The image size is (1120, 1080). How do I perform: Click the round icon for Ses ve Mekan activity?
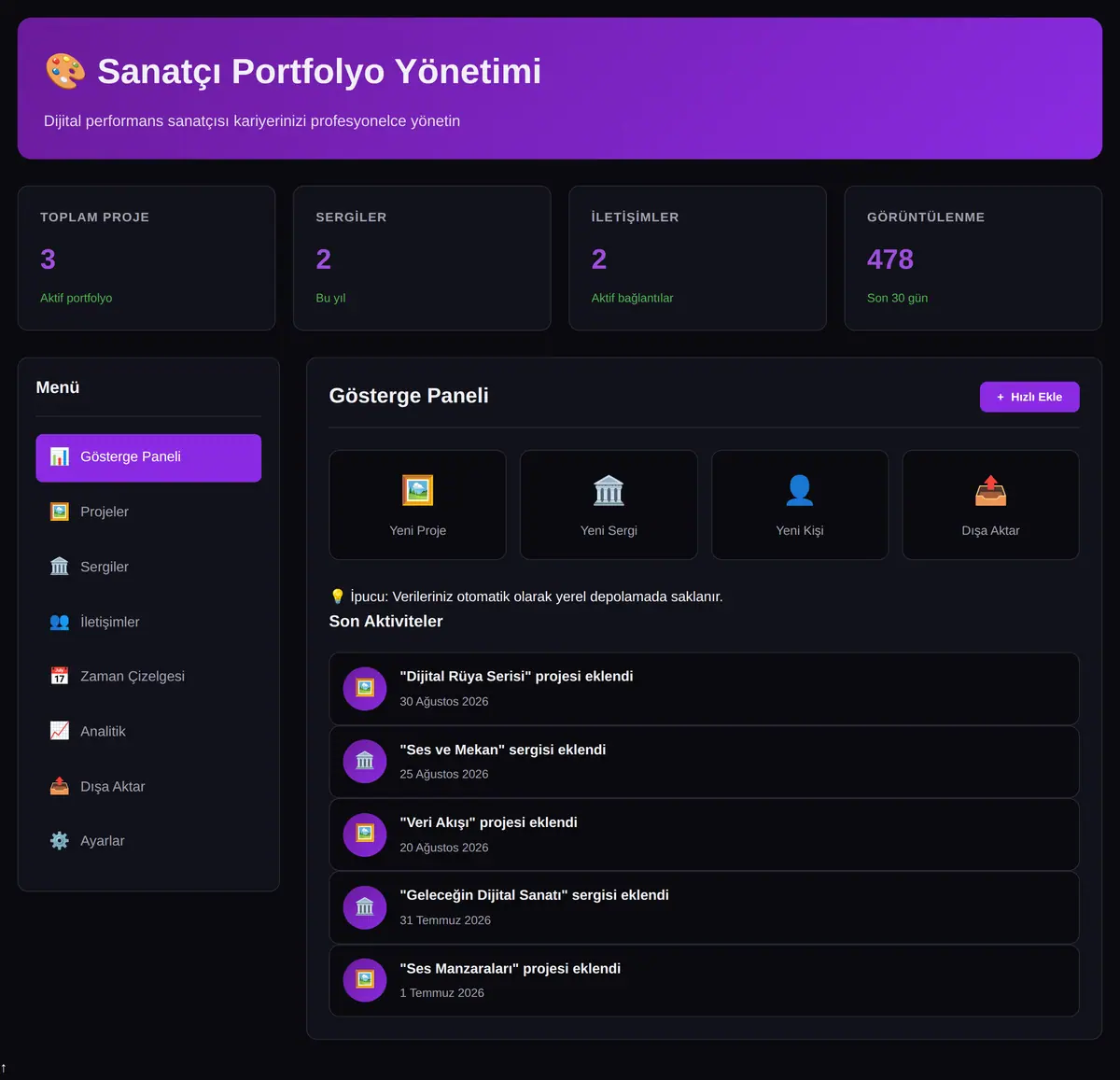[x=365, y=761]
